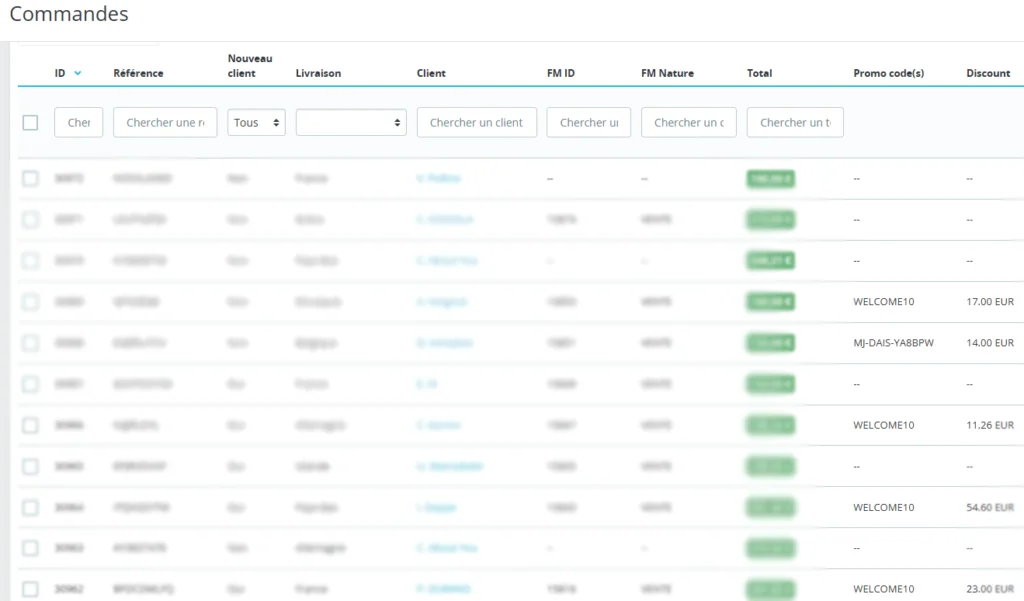Click the Total column header
Screen dimensions: 1024x601
click(760, 73)
